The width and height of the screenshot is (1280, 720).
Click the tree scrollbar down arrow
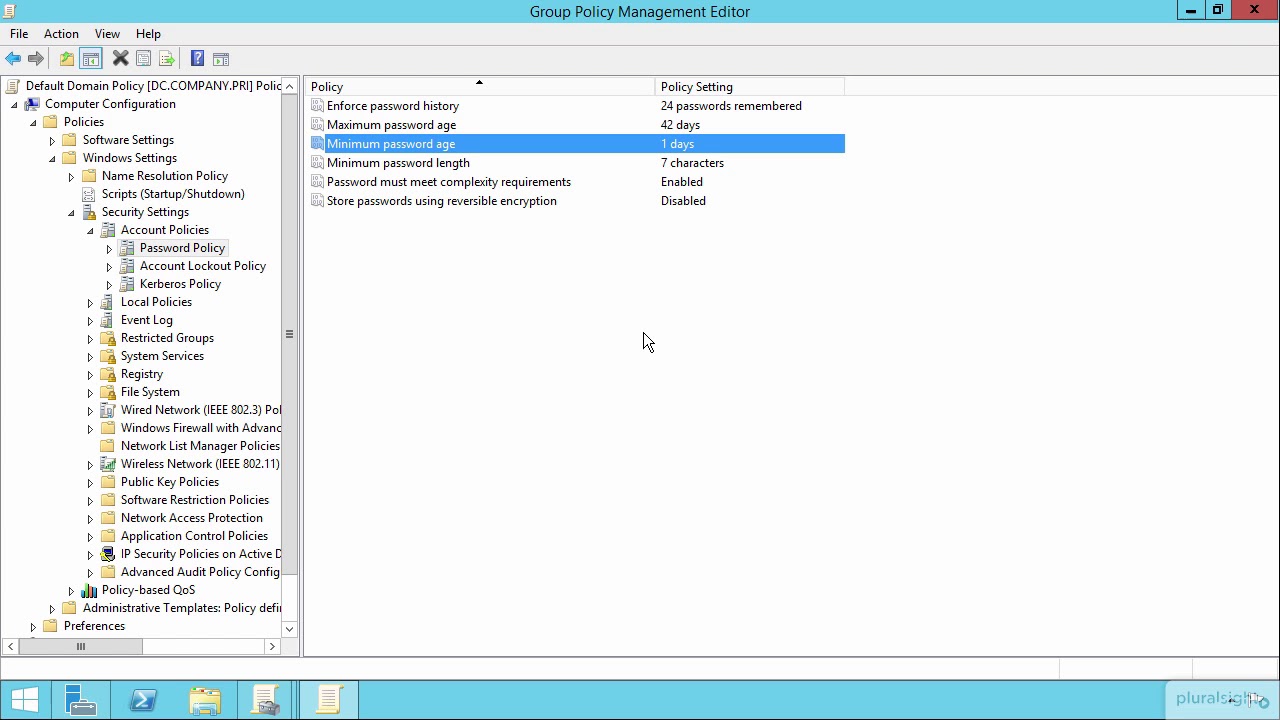289,629
